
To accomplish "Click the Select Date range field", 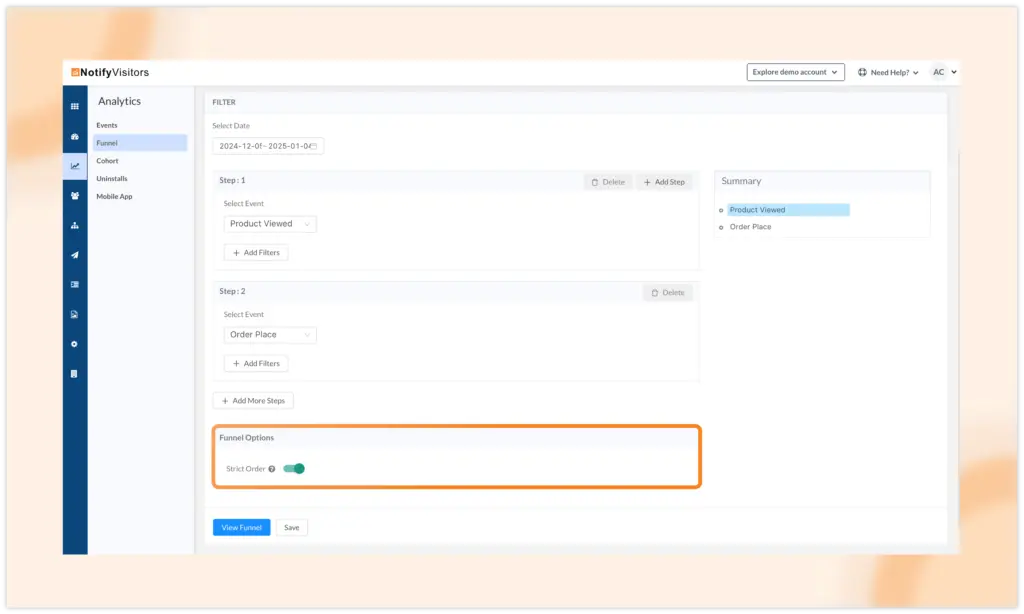I will point(267,146).
